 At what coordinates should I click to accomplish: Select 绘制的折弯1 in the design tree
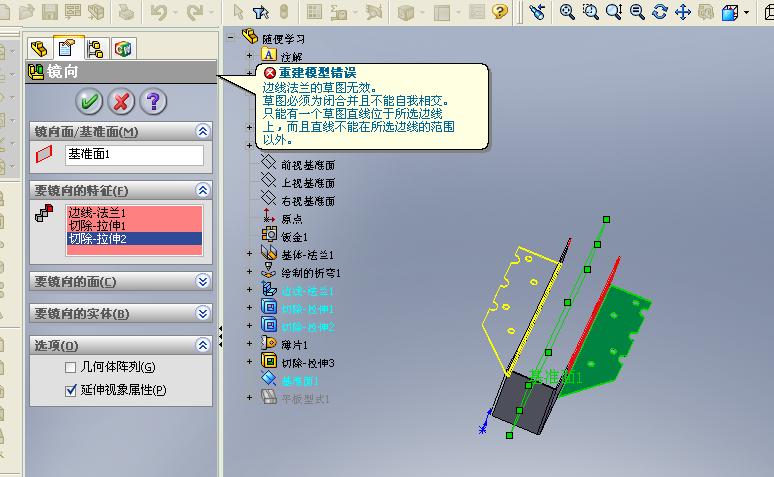click(311, 273)
